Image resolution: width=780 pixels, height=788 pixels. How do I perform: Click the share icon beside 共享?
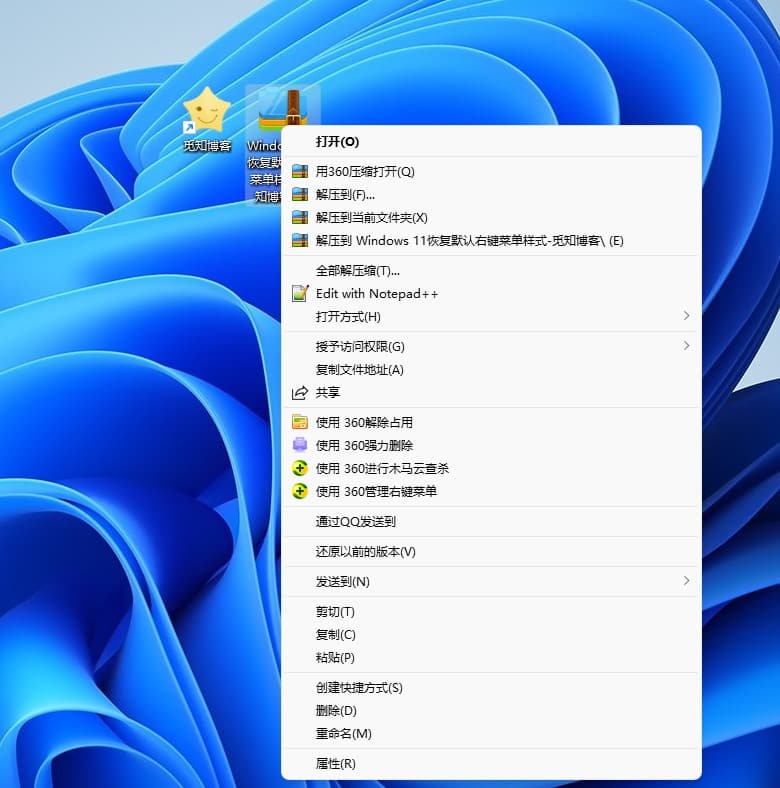pos(299,393)
